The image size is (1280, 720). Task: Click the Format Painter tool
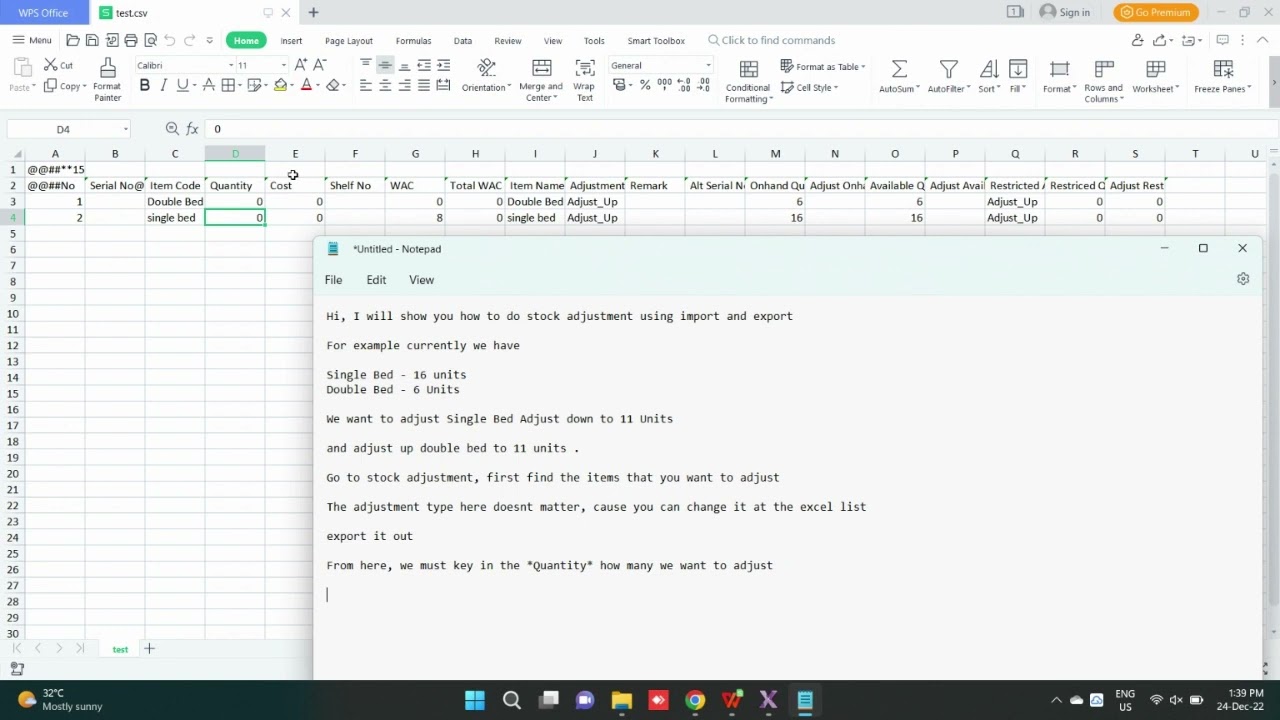coord(107,79)
